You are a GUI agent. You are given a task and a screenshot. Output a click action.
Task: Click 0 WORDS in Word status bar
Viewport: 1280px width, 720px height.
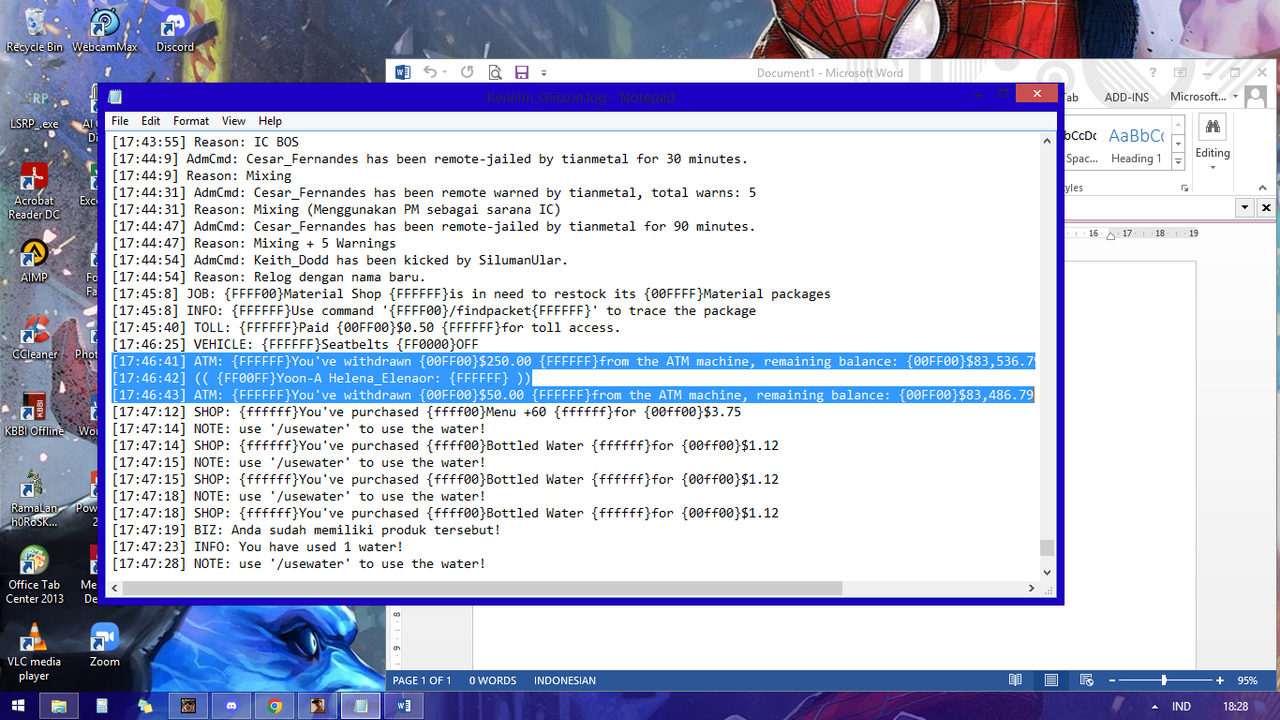point(493,680)
